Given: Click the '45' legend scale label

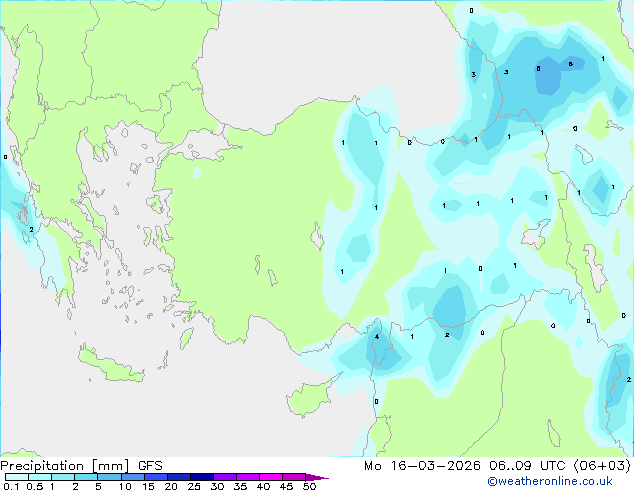Looking at the screenshot, I should (286, 486).
